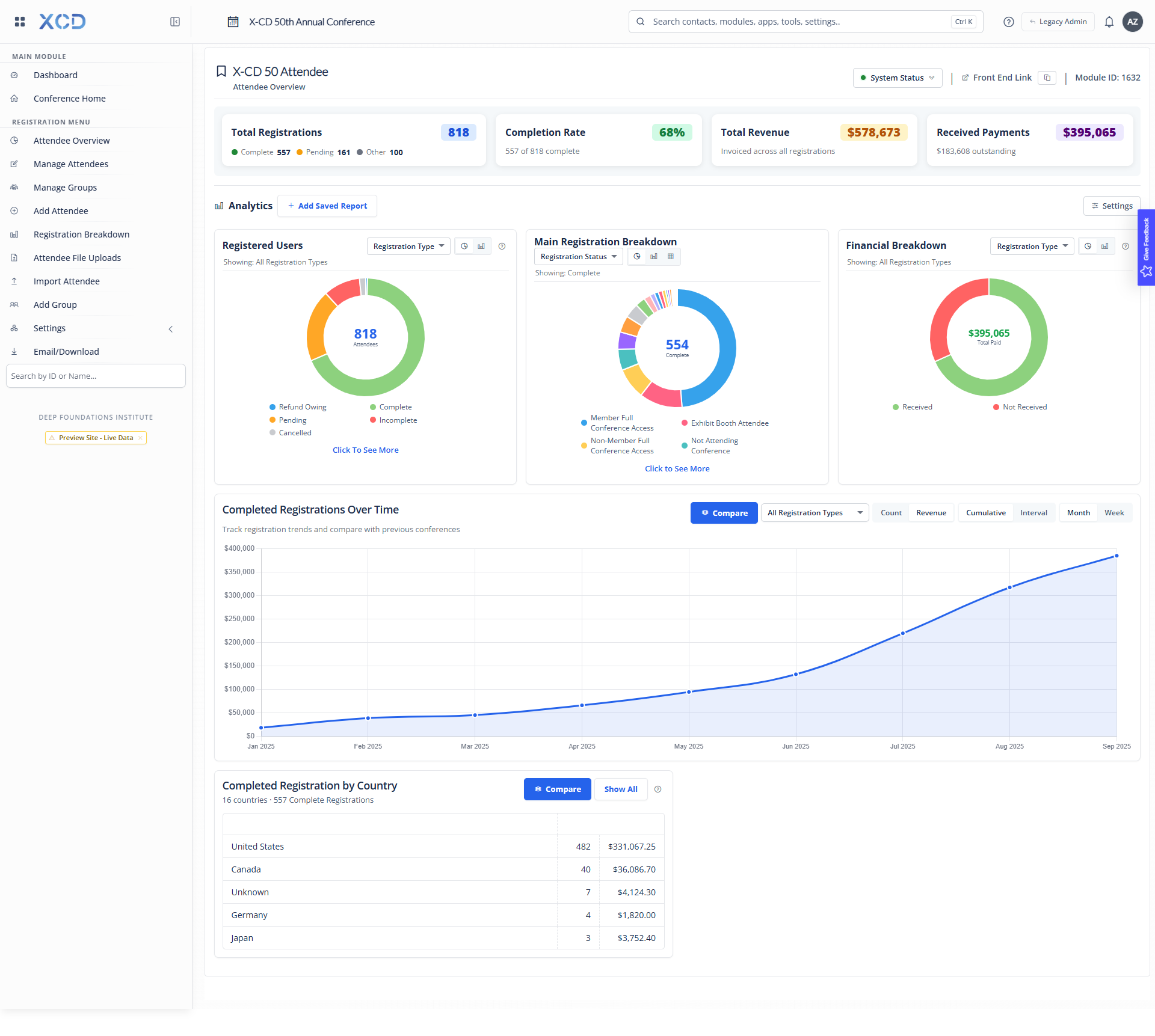Screen dimensions: 1155x1036
Task: Switch Main Registration Breakdown to pie view
Action: [637, 256]
